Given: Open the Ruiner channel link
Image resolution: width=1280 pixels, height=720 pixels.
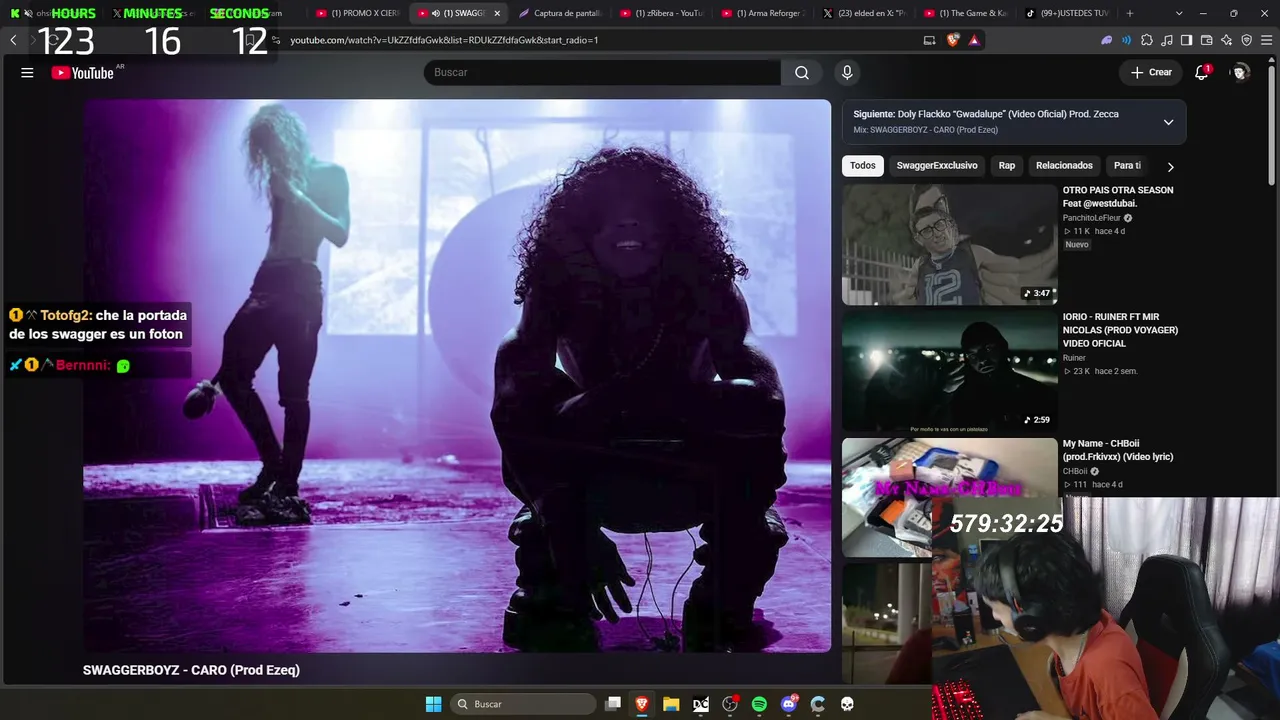Looking at the screenshot, I should (x=1074, y=358).
